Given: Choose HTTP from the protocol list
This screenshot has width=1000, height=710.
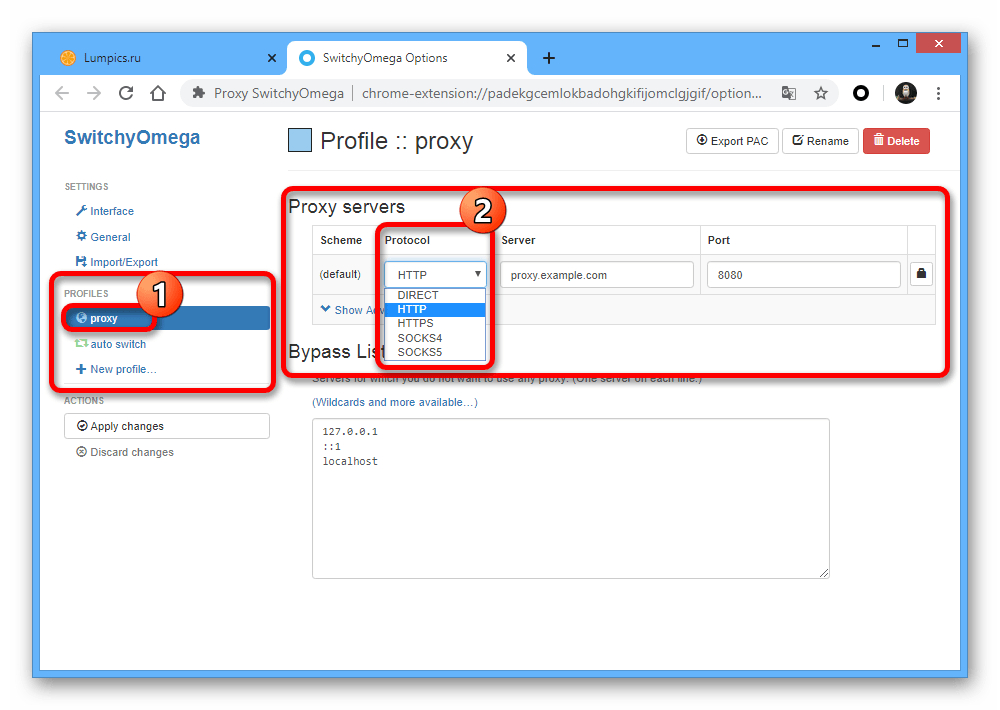Looking at the screenshot, I should 436,309.
